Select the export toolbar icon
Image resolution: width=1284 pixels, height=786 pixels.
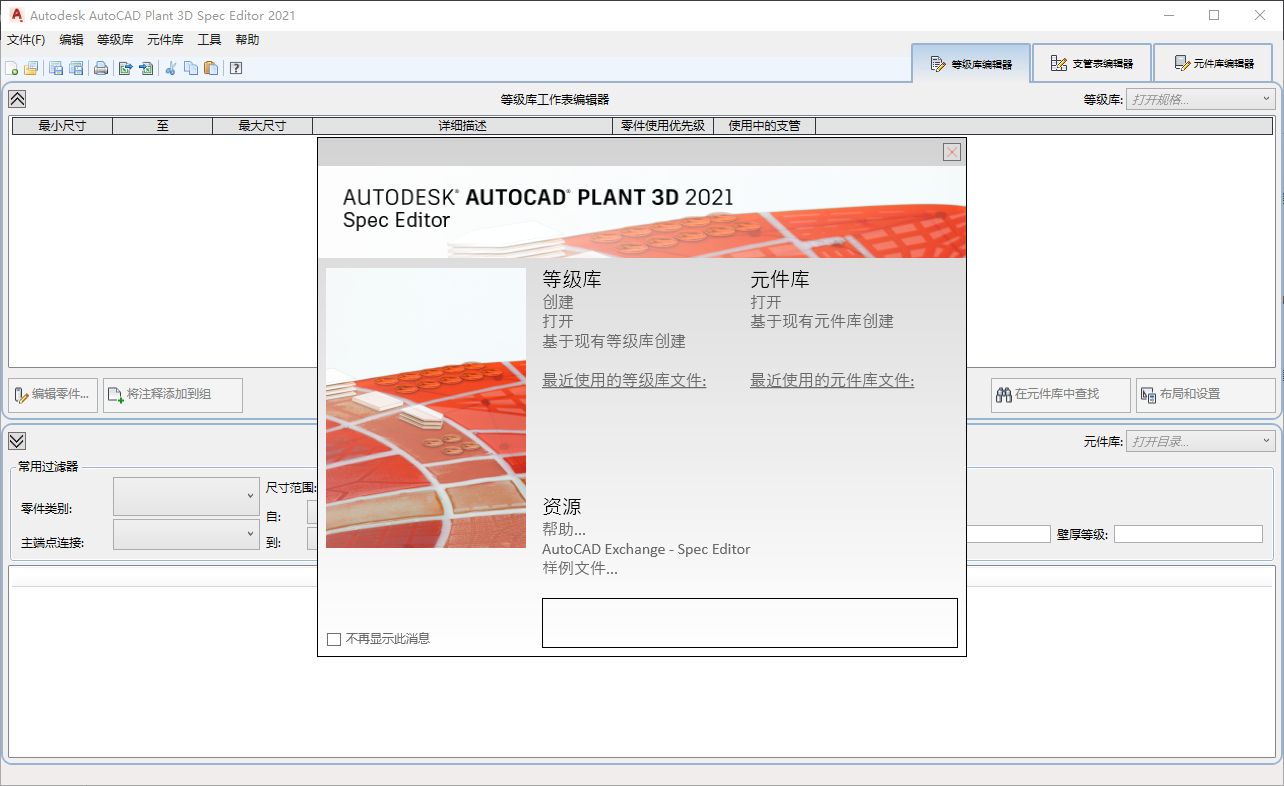125,68
